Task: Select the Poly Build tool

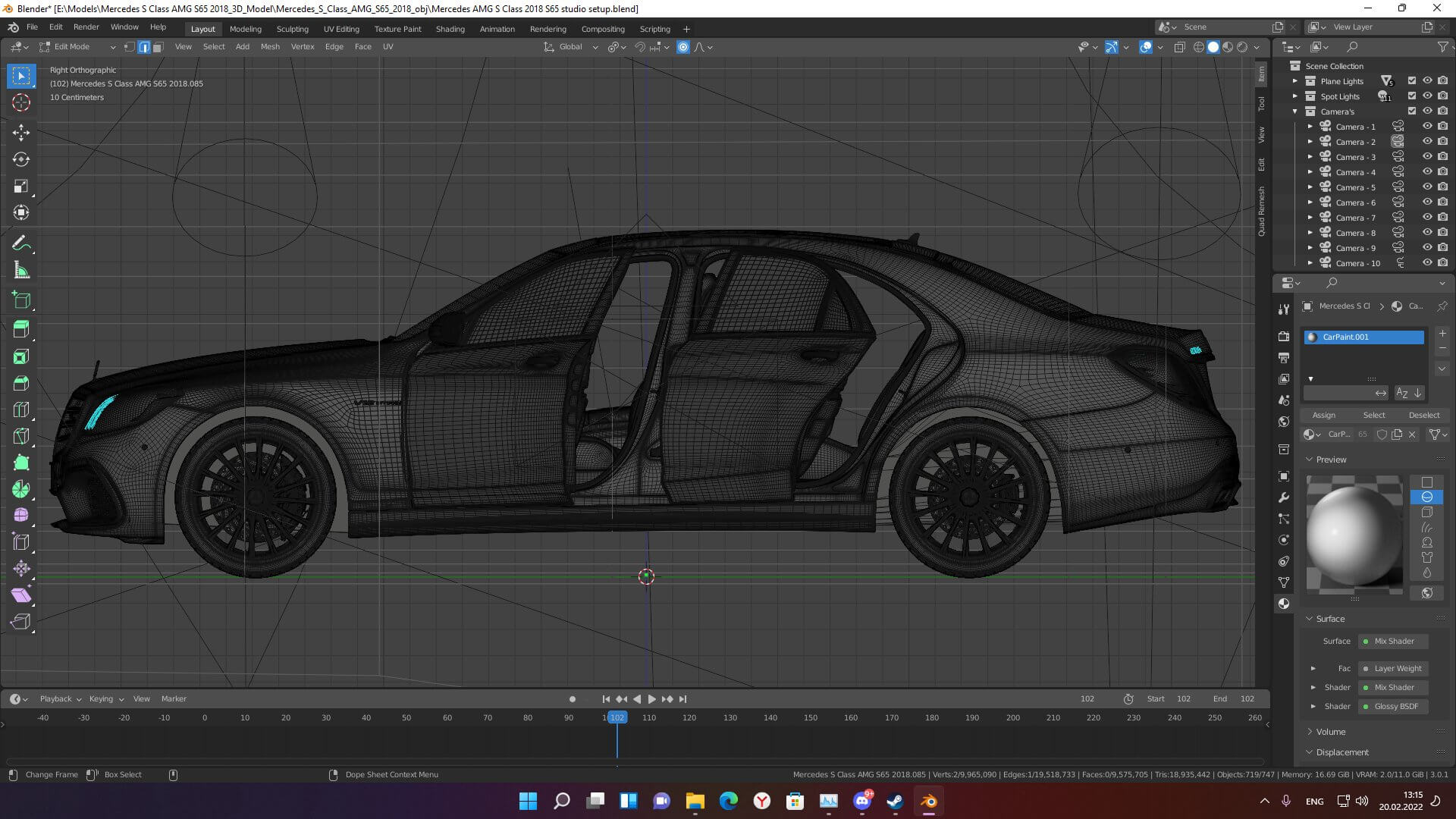Action: (21, 463)
